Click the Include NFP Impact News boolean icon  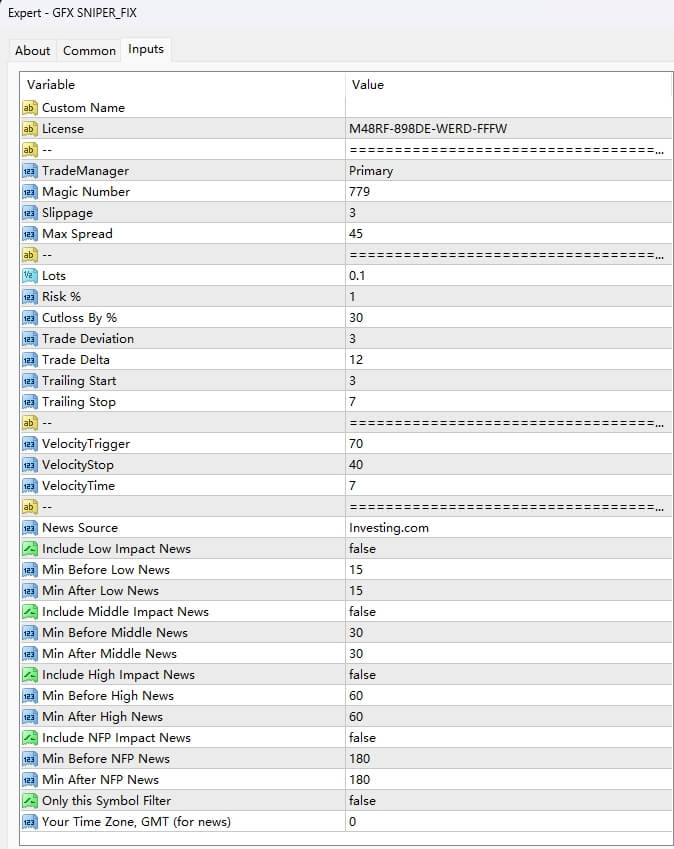pyautogui.click(x=29, y=738)
